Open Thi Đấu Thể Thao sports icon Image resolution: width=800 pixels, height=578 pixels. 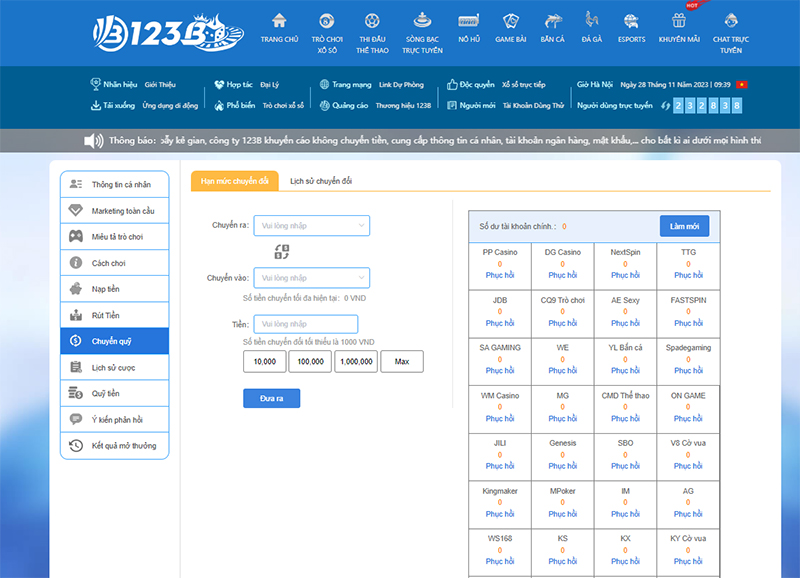(x=372, y=21)
